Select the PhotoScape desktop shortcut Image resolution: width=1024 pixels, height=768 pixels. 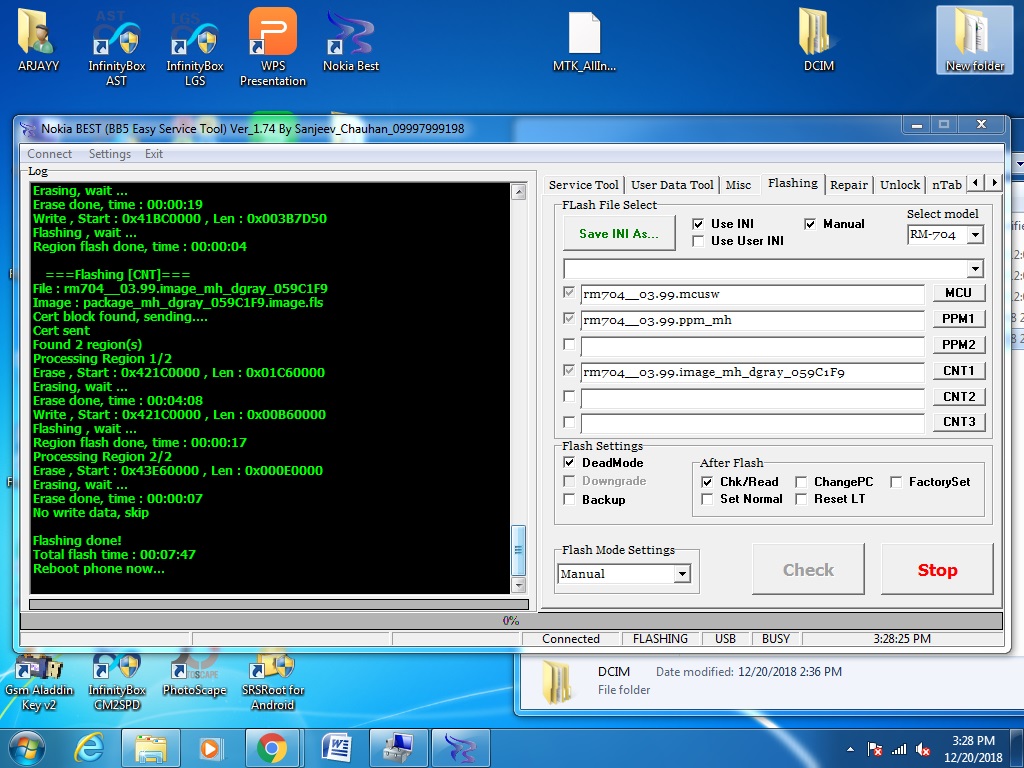195,675
